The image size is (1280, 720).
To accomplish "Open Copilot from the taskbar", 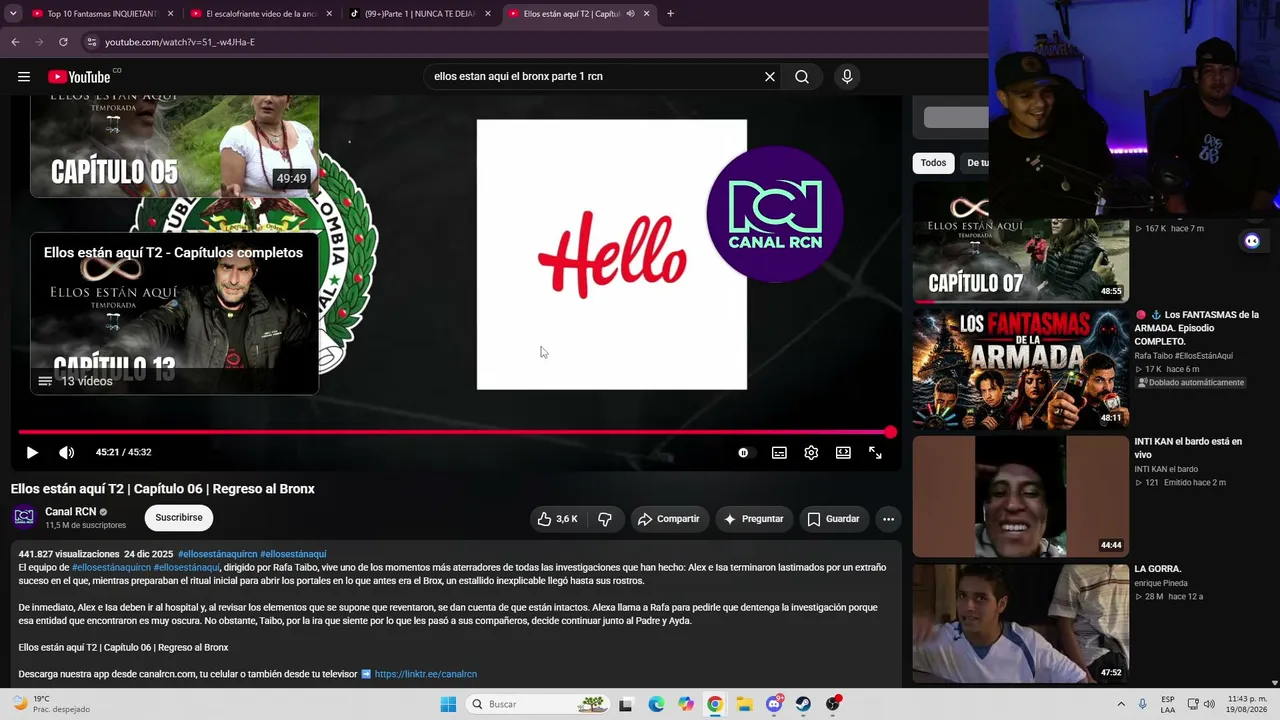I will click(x=685, y=704).
